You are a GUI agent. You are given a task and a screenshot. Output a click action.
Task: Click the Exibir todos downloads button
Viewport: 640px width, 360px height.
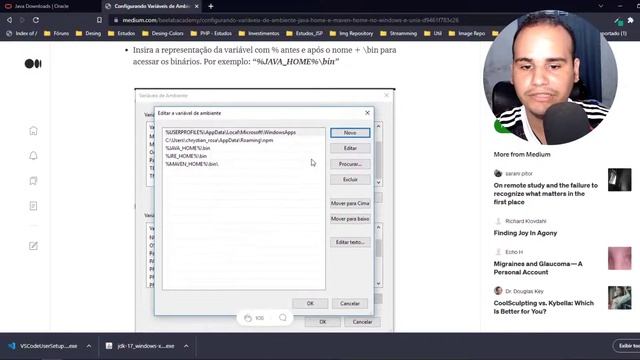coord(627,346)
